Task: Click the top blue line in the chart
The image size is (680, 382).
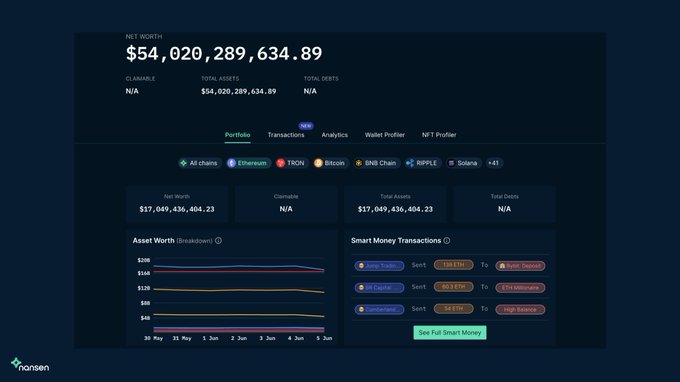Action: pyautogui.click(x=239, y=267)
